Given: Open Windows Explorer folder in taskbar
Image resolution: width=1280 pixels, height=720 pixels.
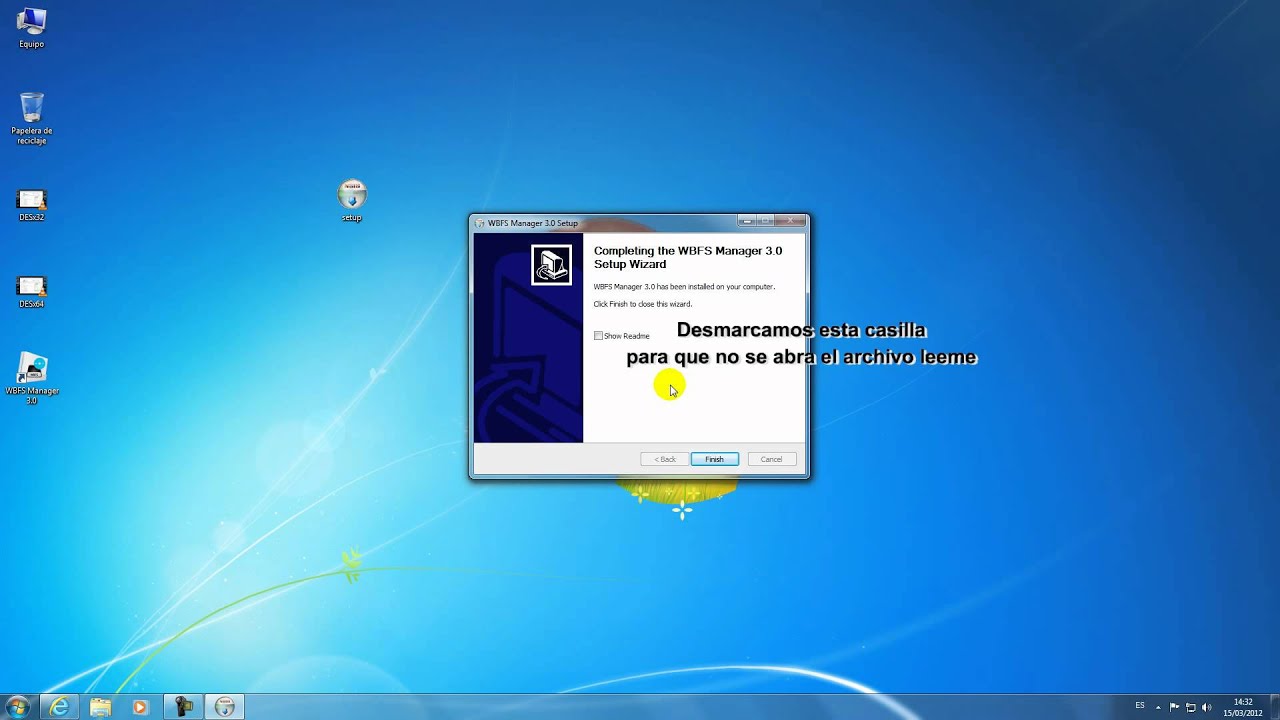Looking at the screenshot, I should tap(101, 707).
